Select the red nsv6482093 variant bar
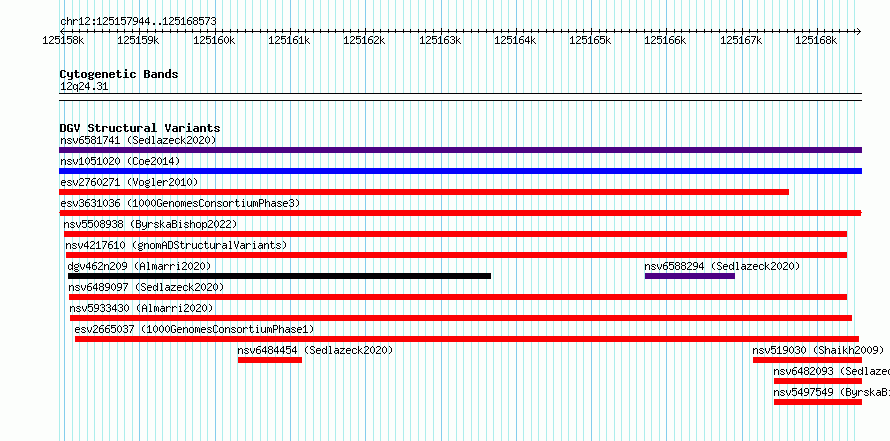The height and width of the screenshot is (441, 890). [x=818, y=381]
